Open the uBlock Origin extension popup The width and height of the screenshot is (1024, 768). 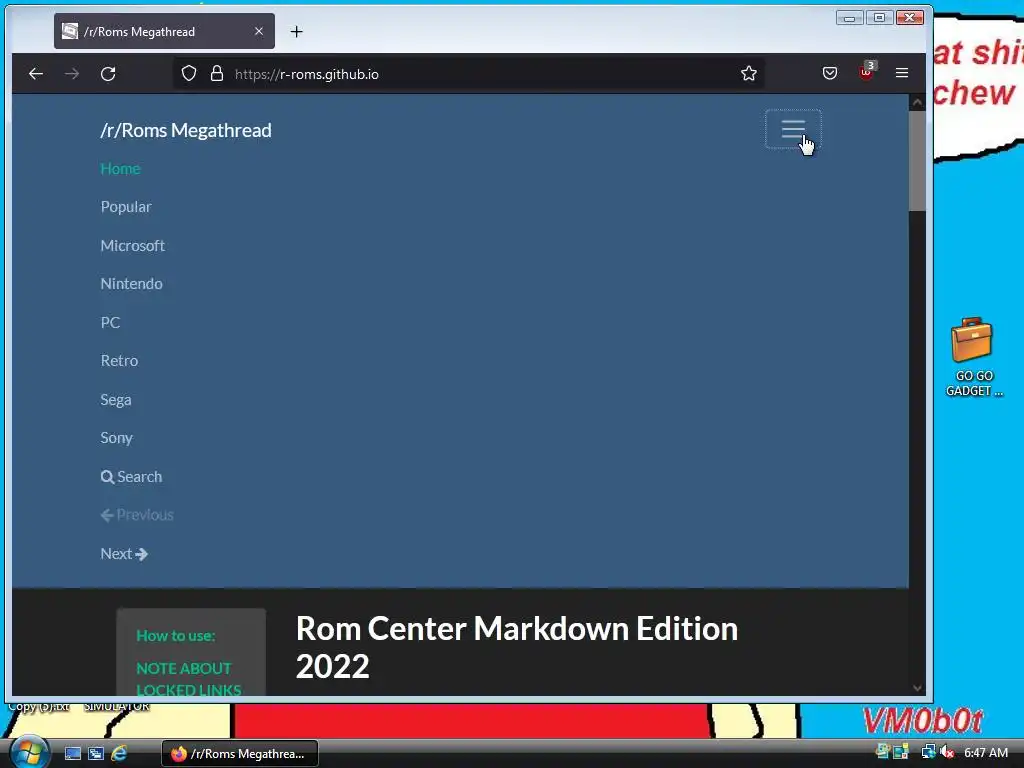pos(867,72)
